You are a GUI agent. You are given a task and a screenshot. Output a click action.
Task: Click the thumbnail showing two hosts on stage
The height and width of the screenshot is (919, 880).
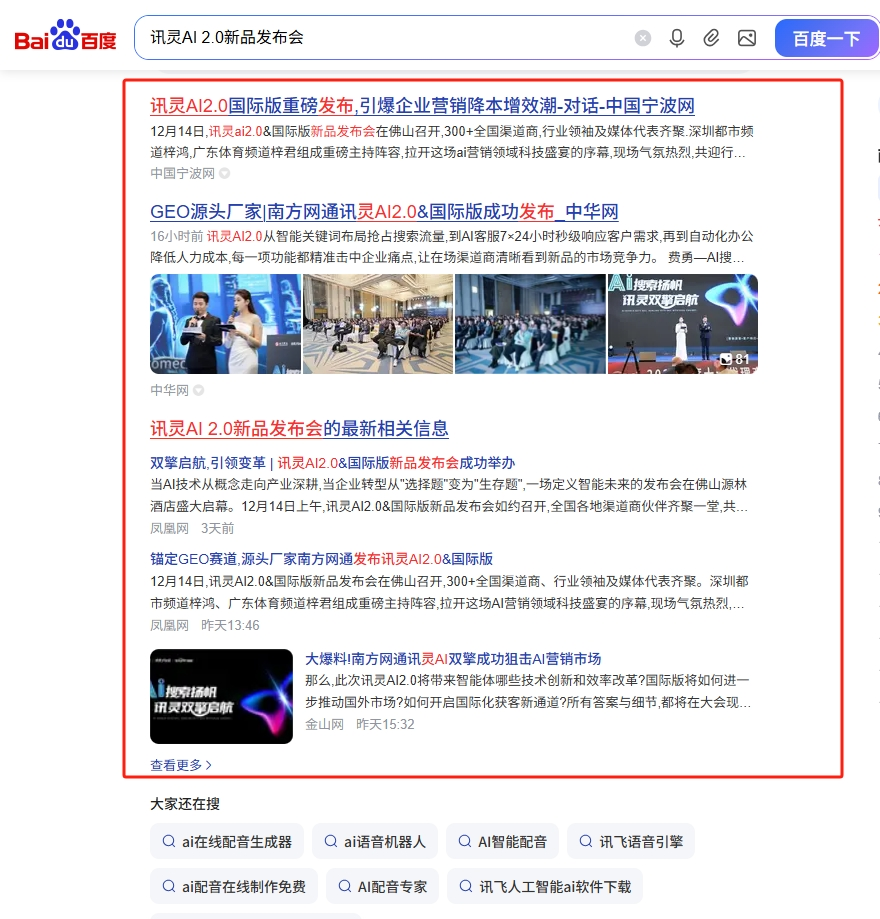225,324
